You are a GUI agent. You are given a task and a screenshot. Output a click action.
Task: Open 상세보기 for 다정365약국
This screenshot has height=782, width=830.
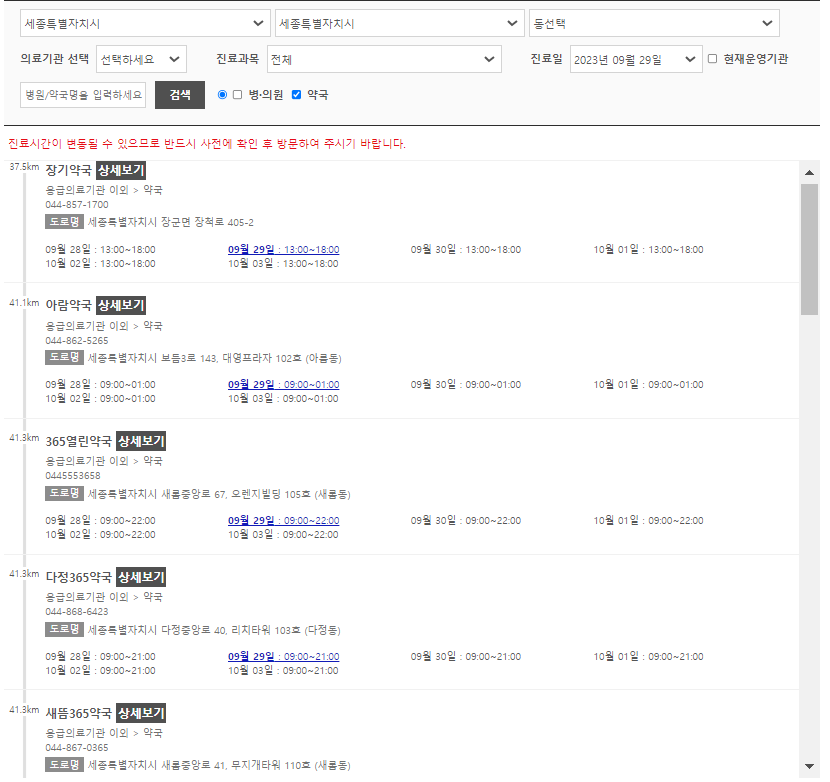point(141,577)
